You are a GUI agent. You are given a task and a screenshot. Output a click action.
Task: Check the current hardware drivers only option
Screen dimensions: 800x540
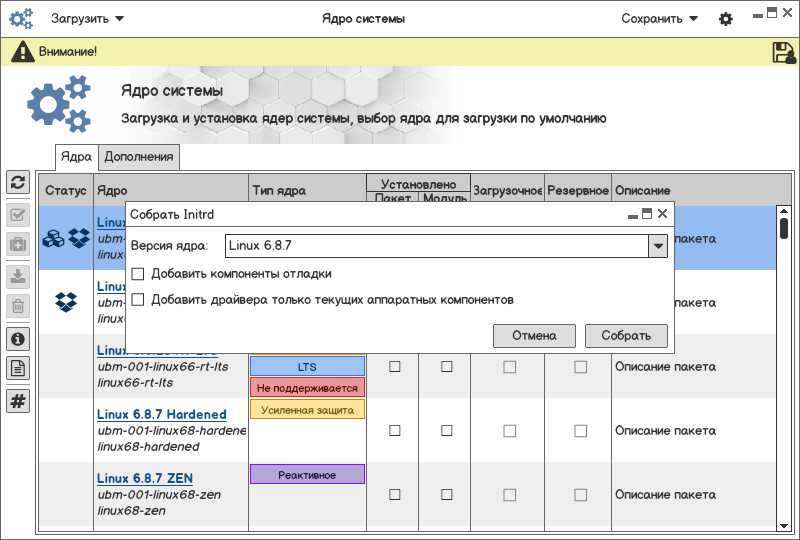pyautogui.click(x=138, y=299)
